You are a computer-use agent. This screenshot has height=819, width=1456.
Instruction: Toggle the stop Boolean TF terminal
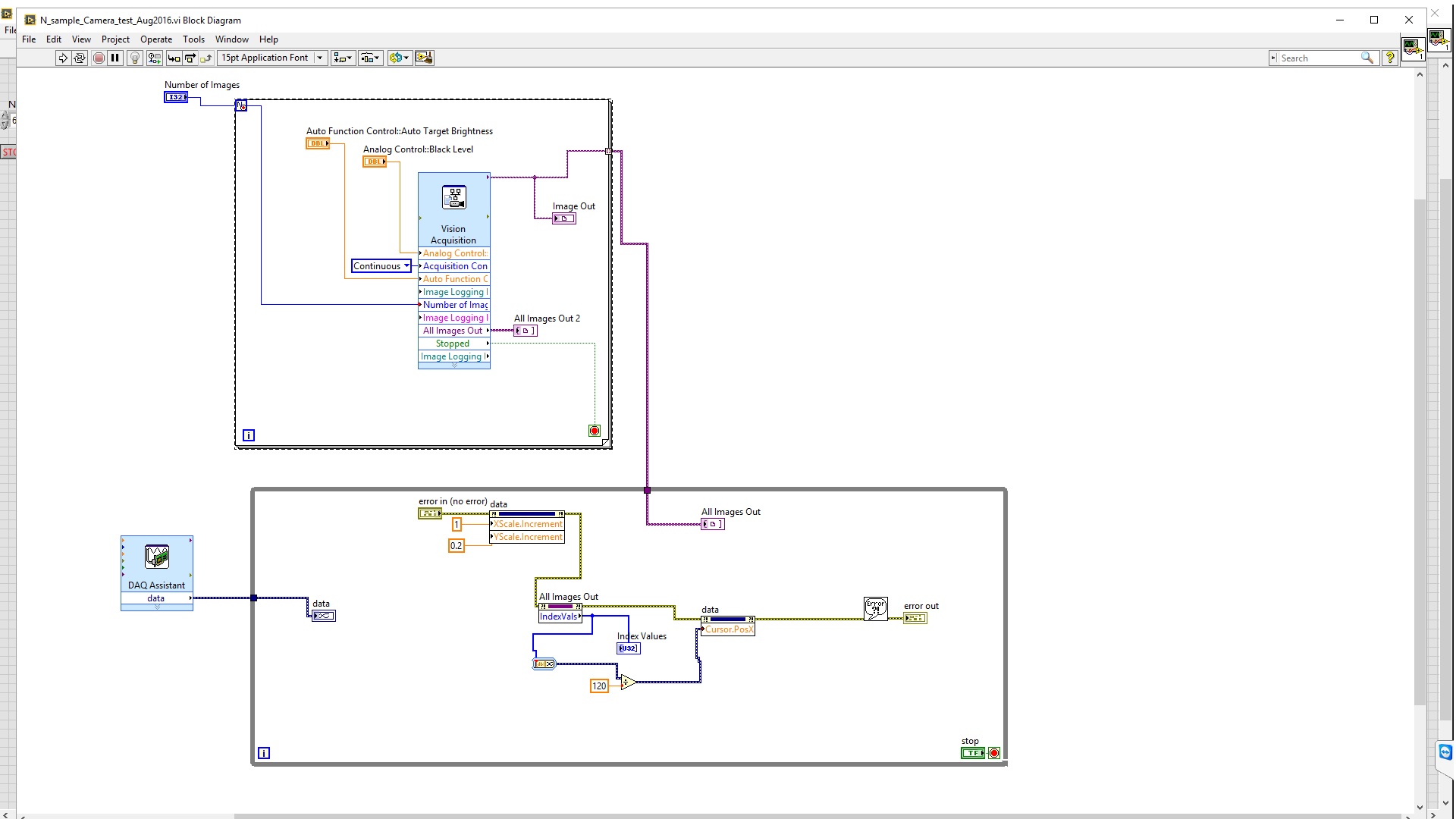tap(973, 753)
